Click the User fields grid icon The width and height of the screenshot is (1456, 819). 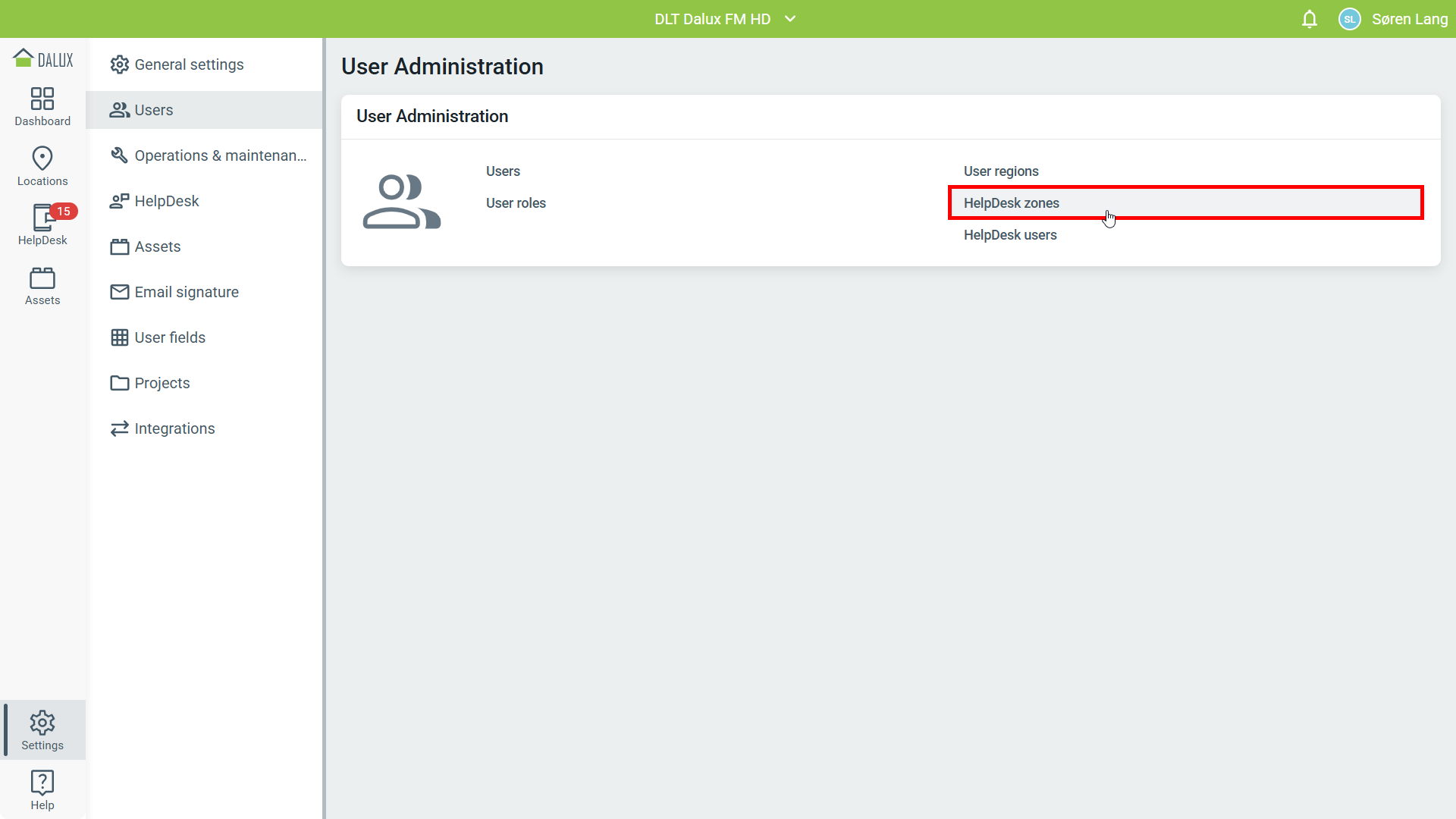click(x=120, y=337)
